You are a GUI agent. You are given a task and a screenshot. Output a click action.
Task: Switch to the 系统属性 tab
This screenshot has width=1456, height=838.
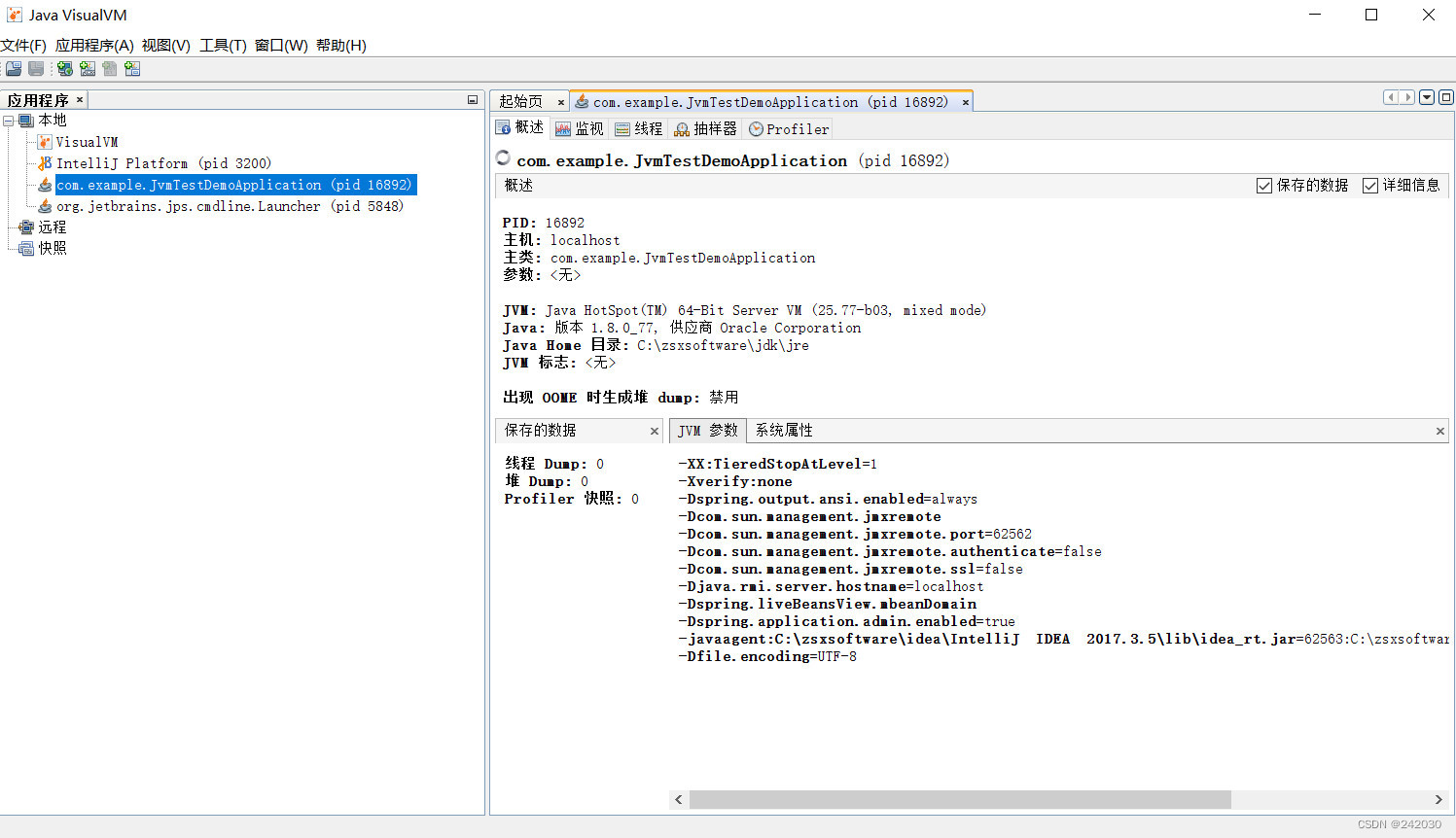[x=784, y=431]
